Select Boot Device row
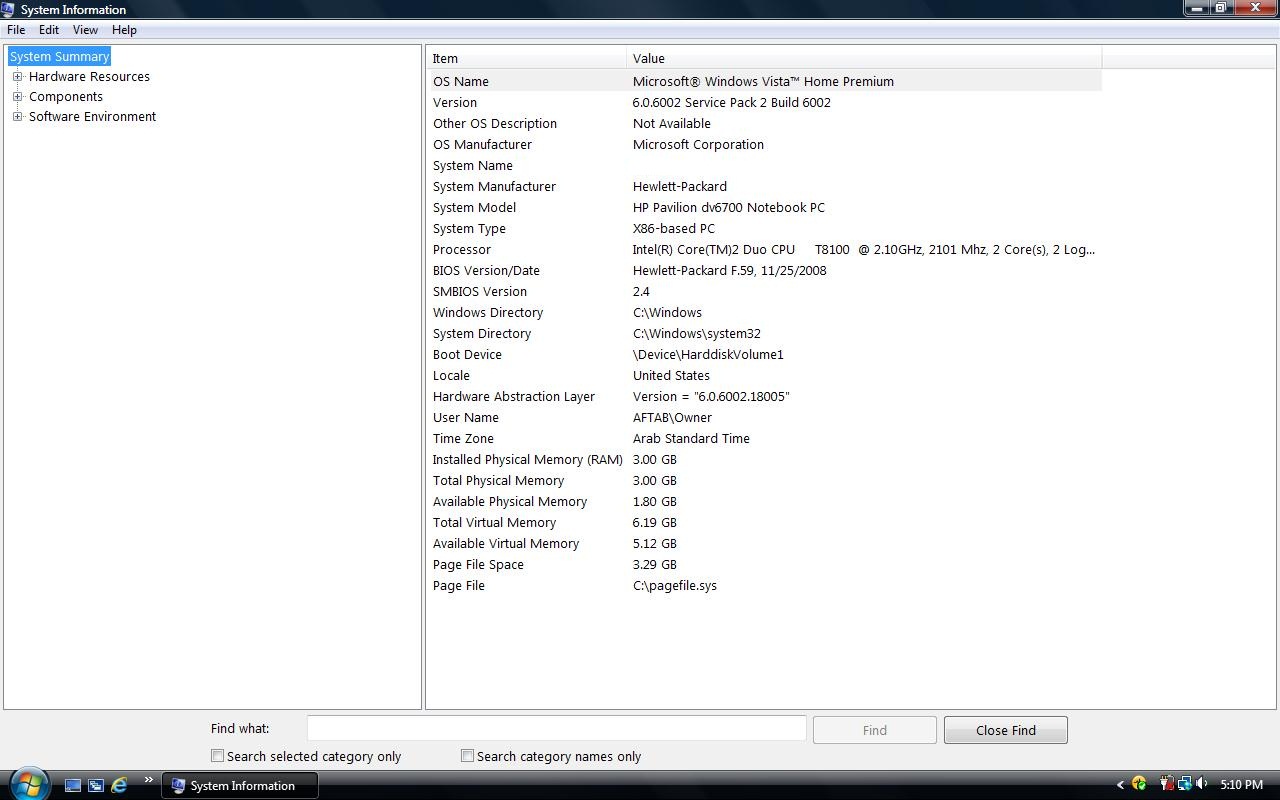Image resolution: width=1280 pixels, height=800 pixels. (765, 354)
